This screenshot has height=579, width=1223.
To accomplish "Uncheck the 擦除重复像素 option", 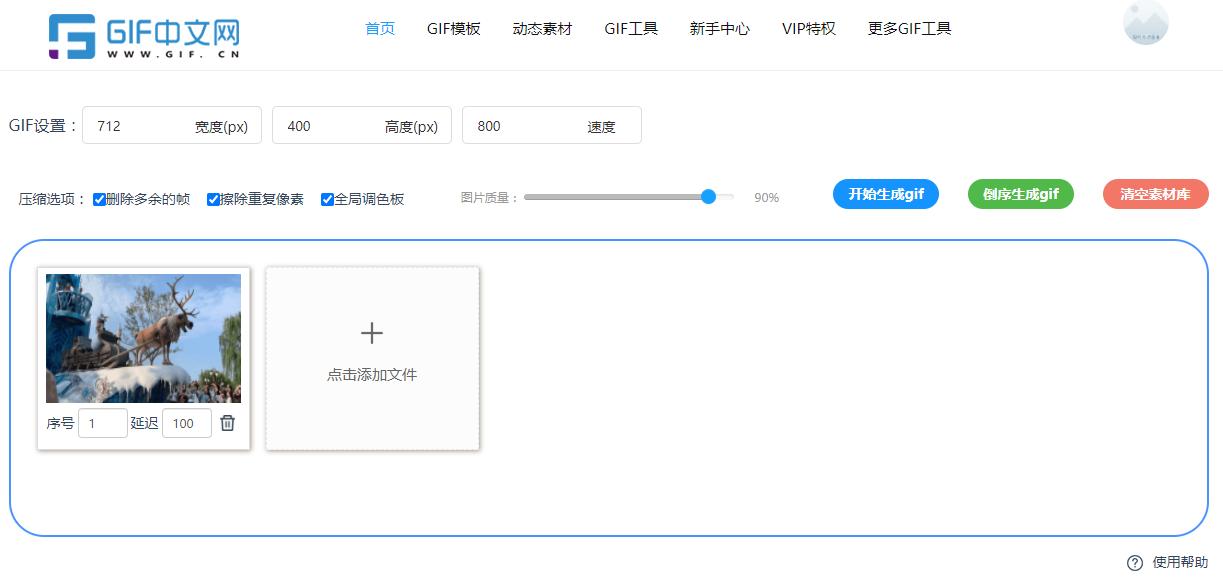I will (213, 199).
